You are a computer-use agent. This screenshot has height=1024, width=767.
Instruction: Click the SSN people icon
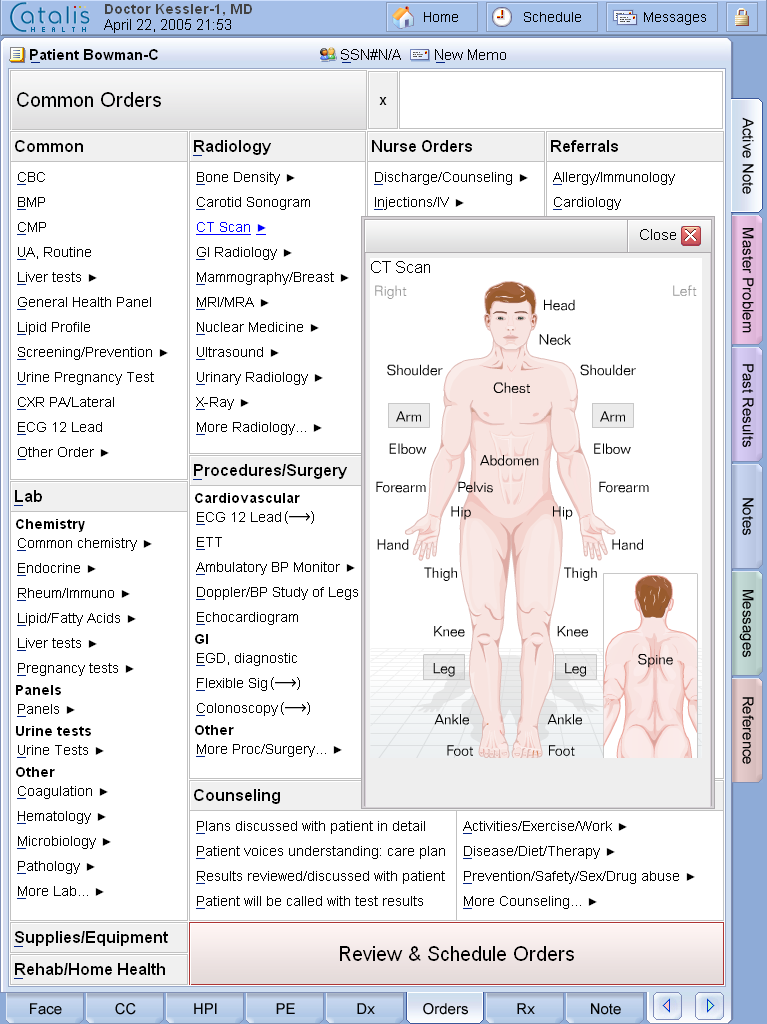[x=327, y=55]
